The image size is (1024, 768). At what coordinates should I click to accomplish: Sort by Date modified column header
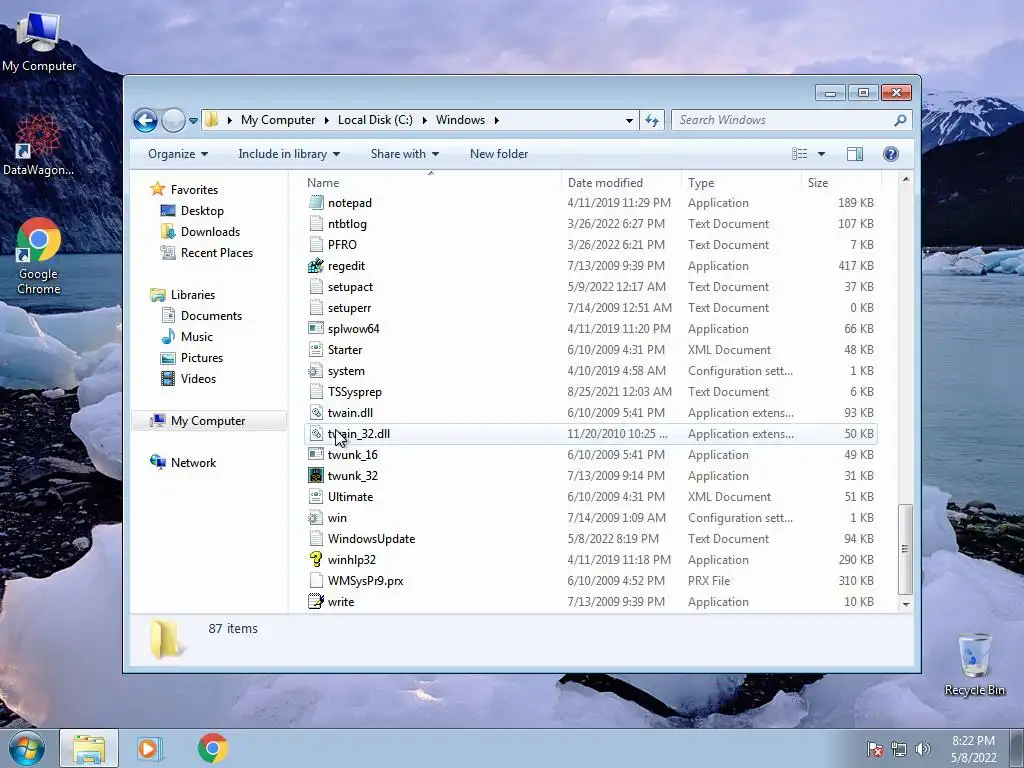[x=605, y=183]
